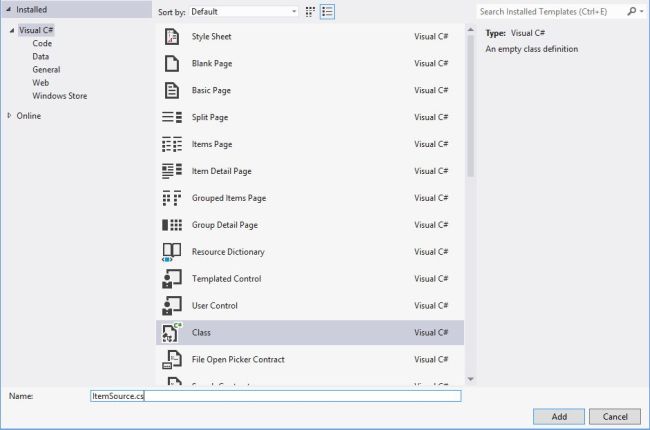Click the Split Page template icon
The image size is (650, 430).
[x=172, y=117]
